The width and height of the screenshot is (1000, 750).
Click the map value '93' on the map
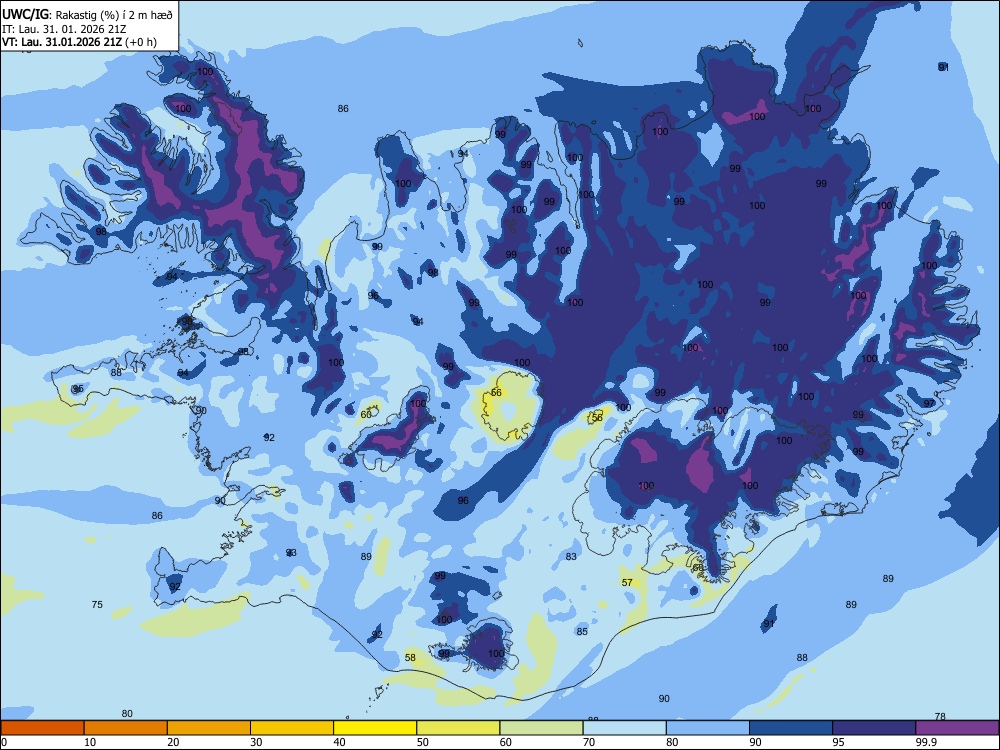pos(291,552)
